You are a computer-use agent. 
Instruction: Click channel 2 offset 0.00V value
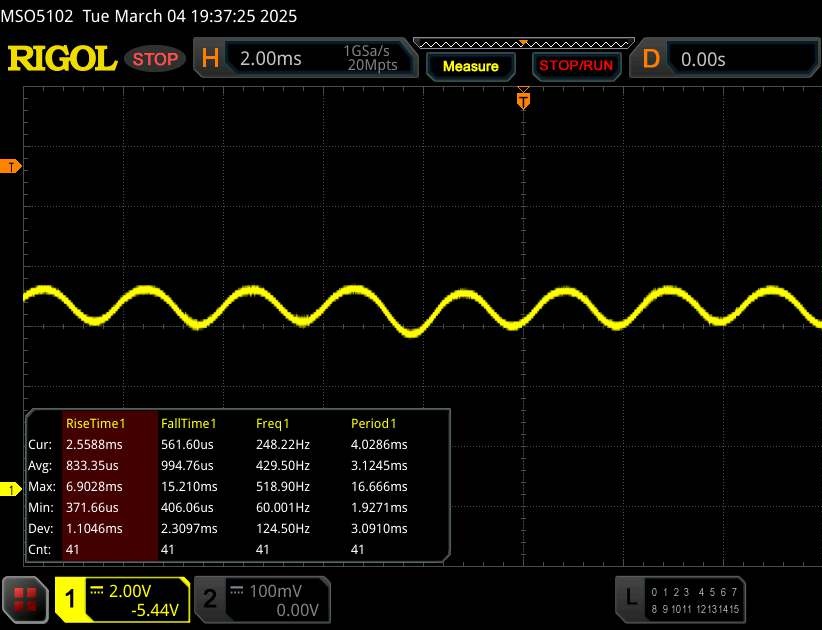[297, 610]
